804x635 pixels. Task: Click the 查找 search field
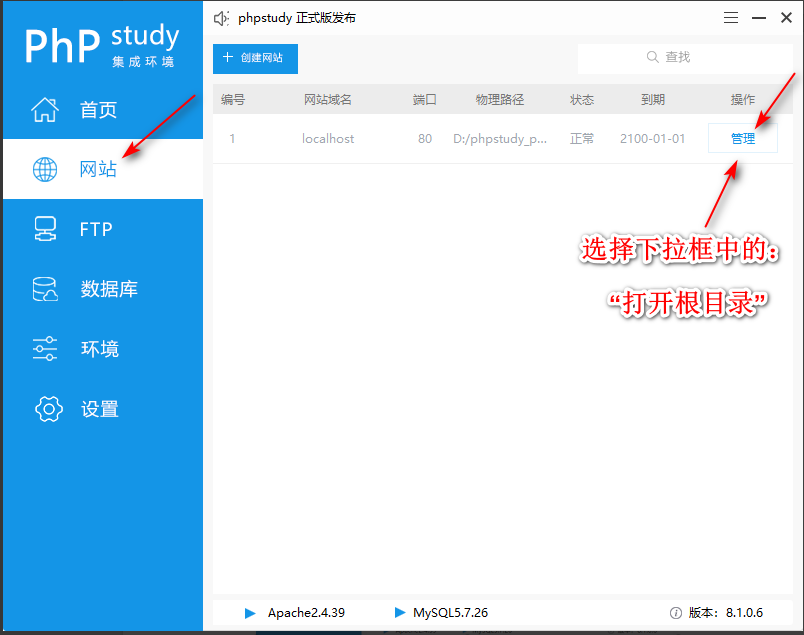pos(685,58)
